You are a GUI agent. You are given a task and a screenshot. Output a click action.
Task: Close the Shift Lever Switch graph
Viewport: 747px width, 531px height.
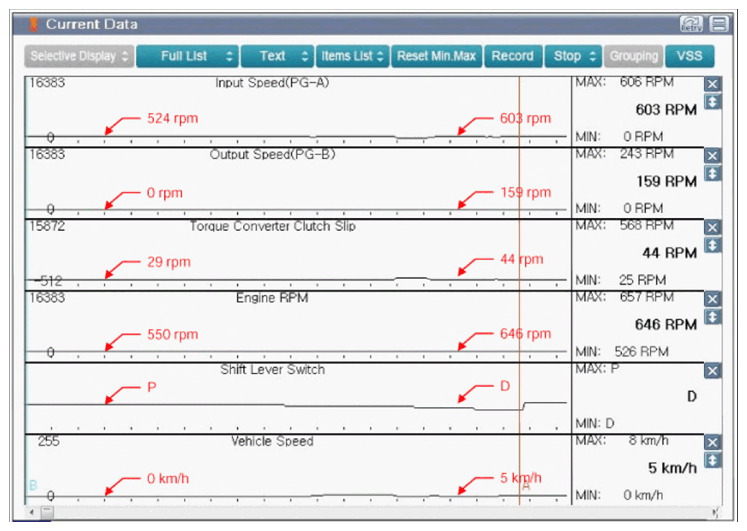(x=712, y=371)
